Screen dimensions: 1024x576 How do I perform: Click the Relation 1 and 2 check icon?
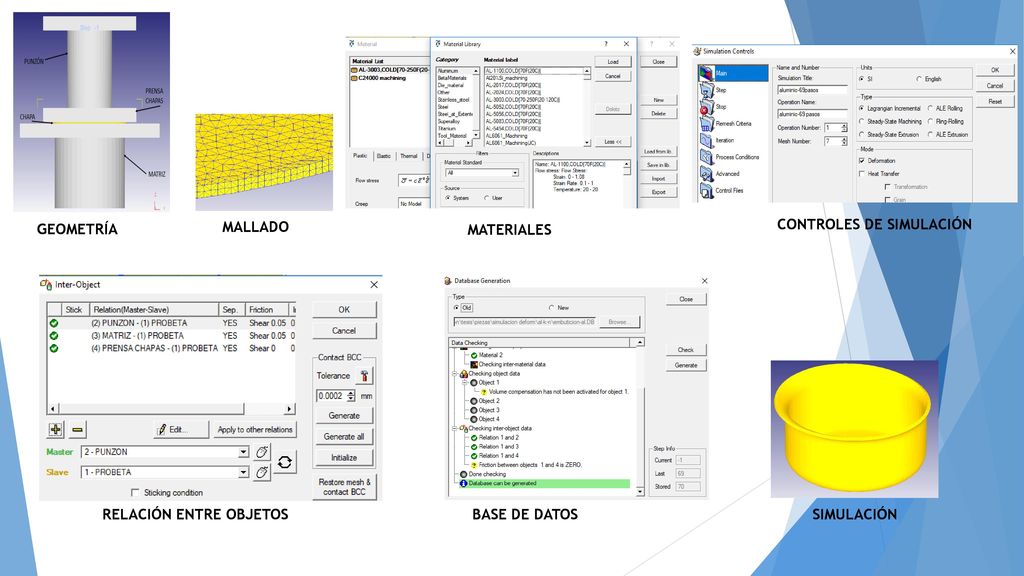(x=474, y=438)
